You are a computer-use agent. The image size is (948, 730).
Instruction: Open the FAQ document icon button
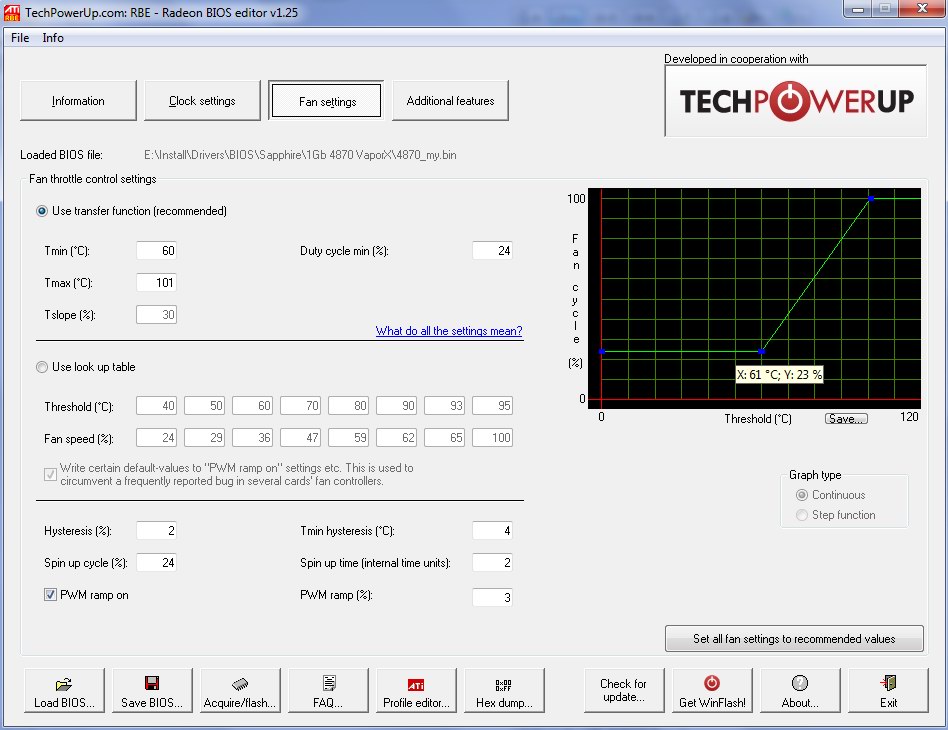click(x=328, y=691)
